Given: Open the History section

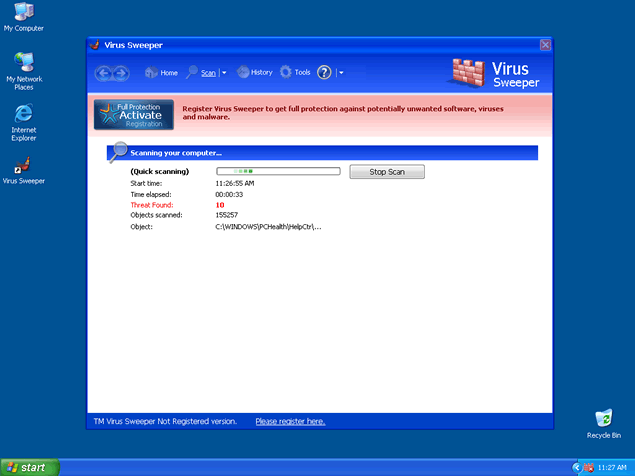Looking at the screenshot, I should [254, 73].
